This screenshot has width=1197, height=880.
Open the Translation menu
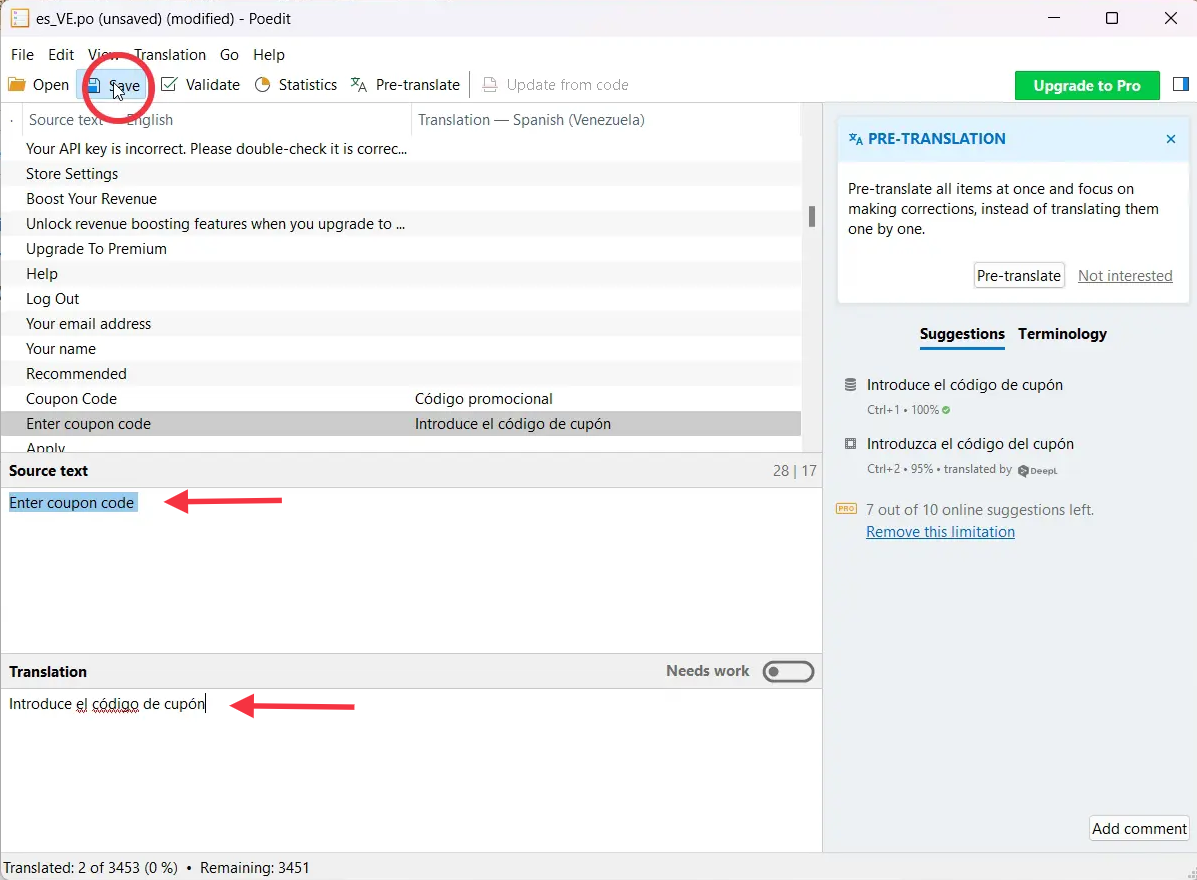[x=170, y=55]
